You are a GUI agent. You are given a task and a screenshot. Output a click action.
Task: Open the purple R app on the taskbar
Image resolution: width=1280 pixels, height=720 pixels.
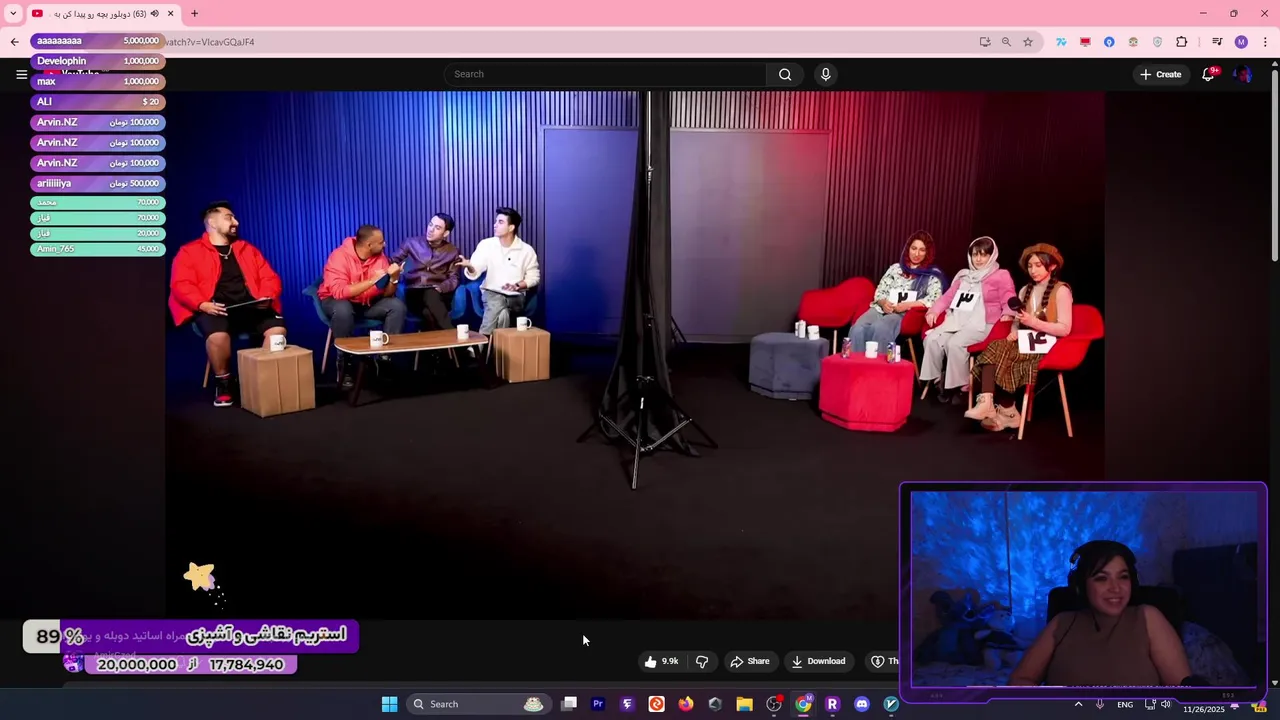(832, 704)
